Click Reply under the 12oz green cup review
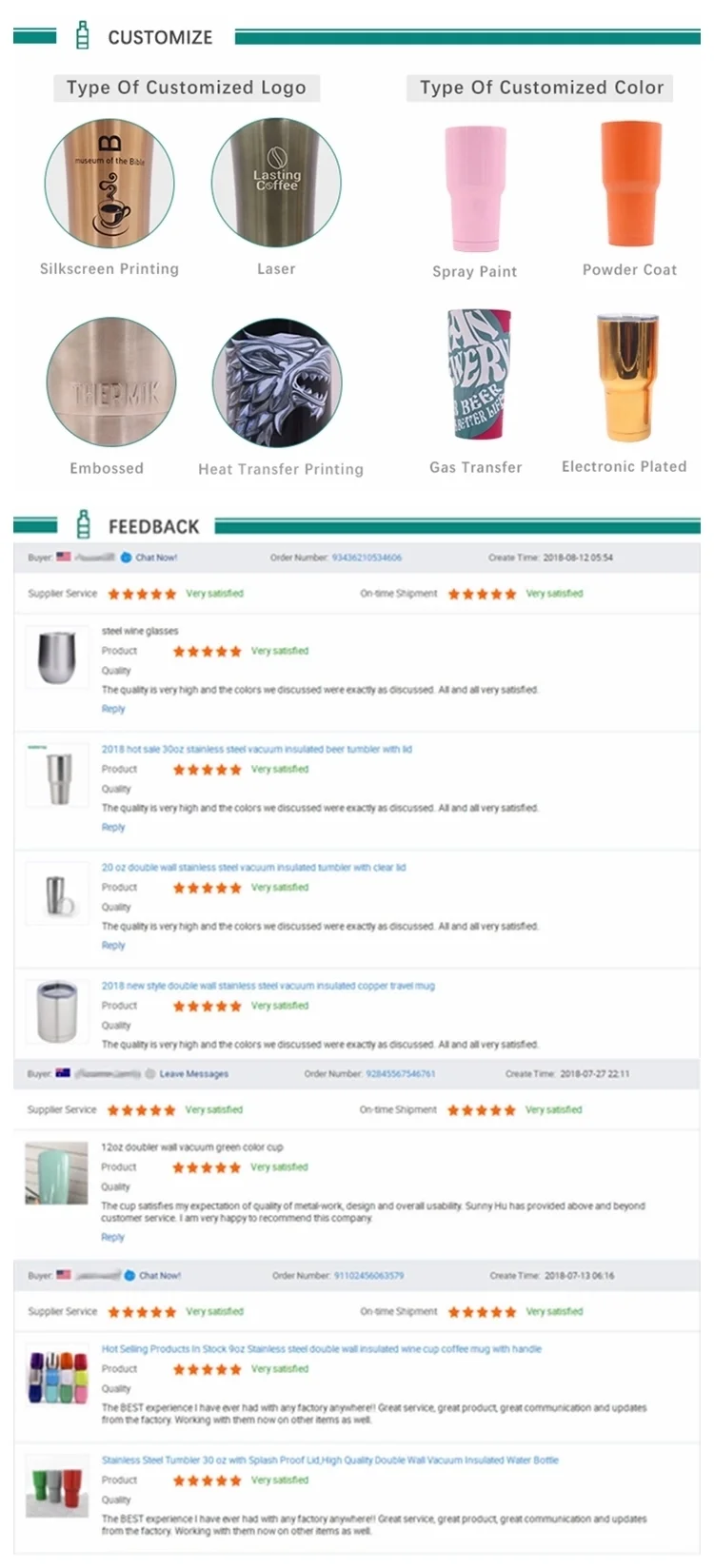The width and height of the screenshot is (714, 1568). (112, 1237)
